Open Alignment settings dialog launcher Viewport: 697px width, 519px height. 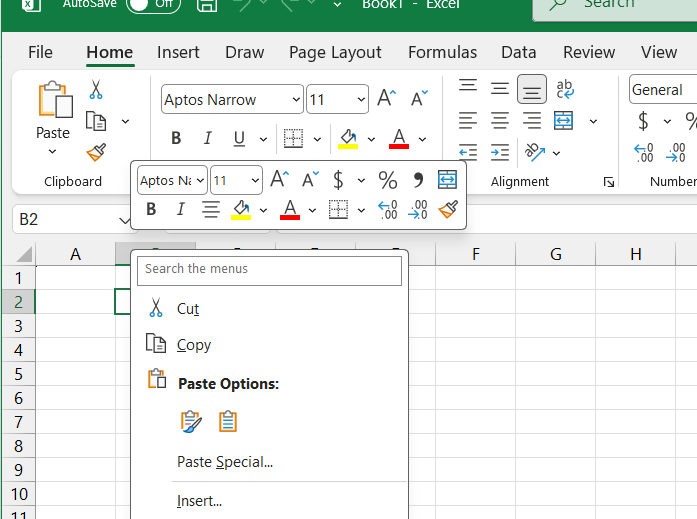tap(609, 182)
